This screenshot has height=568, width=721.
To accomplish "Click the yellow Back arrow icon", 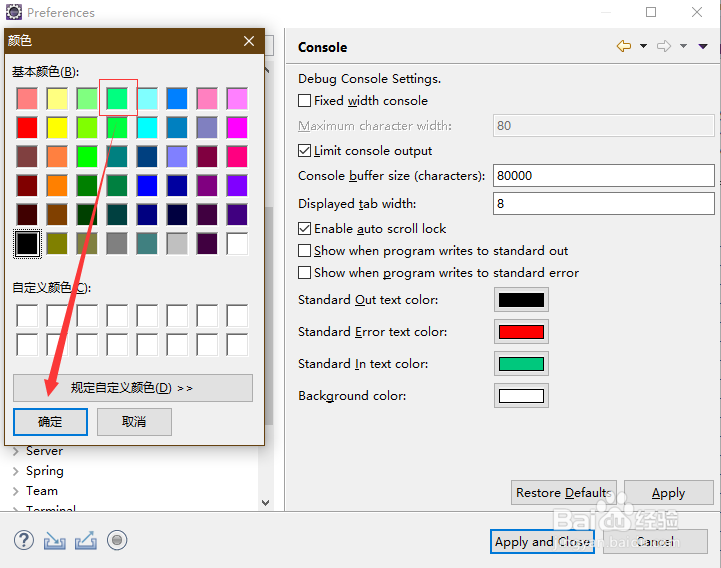I will coord(624,46).
